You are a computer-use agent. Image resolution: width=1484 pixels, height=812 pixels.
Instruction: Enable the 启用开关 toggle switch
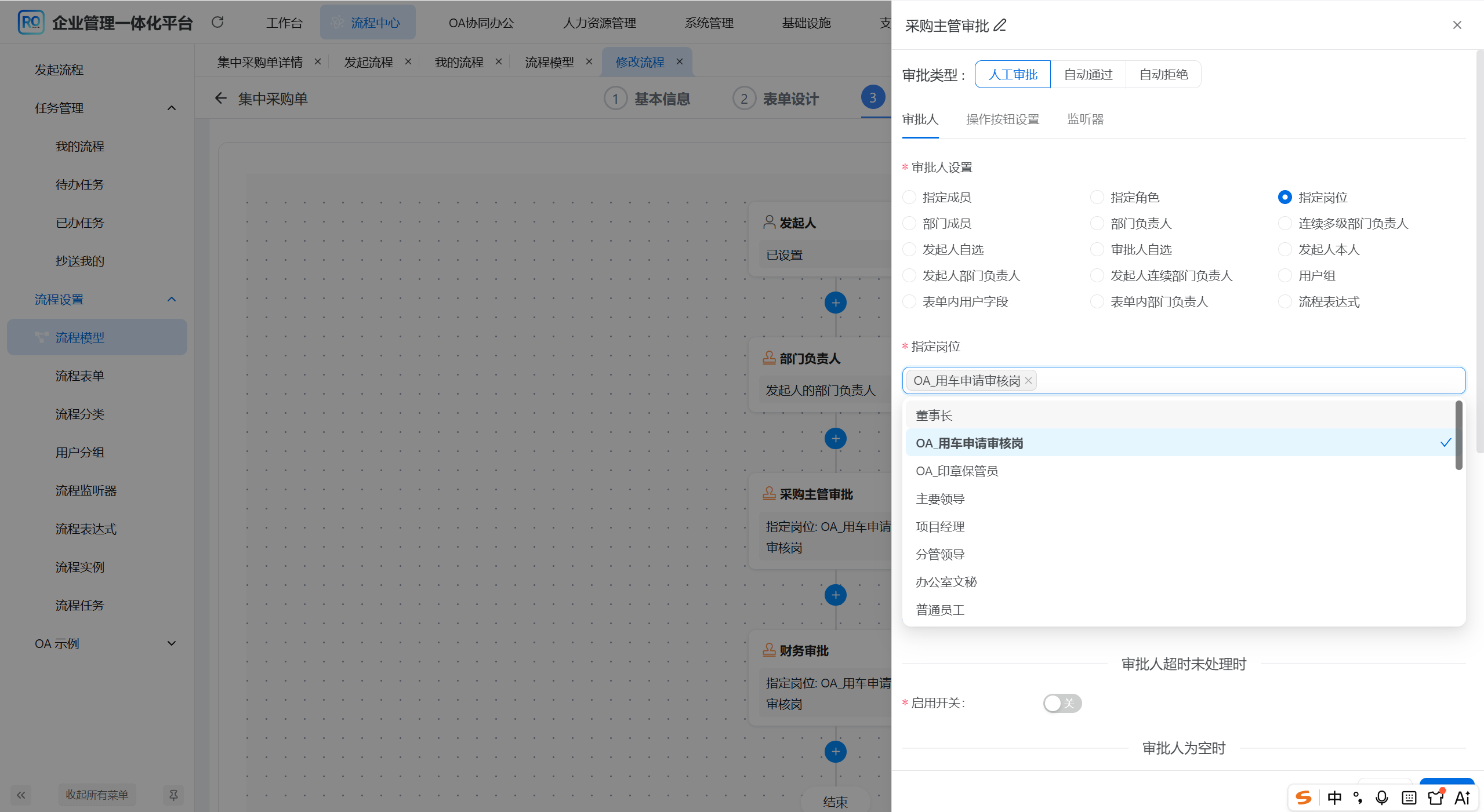(1062, 703)
